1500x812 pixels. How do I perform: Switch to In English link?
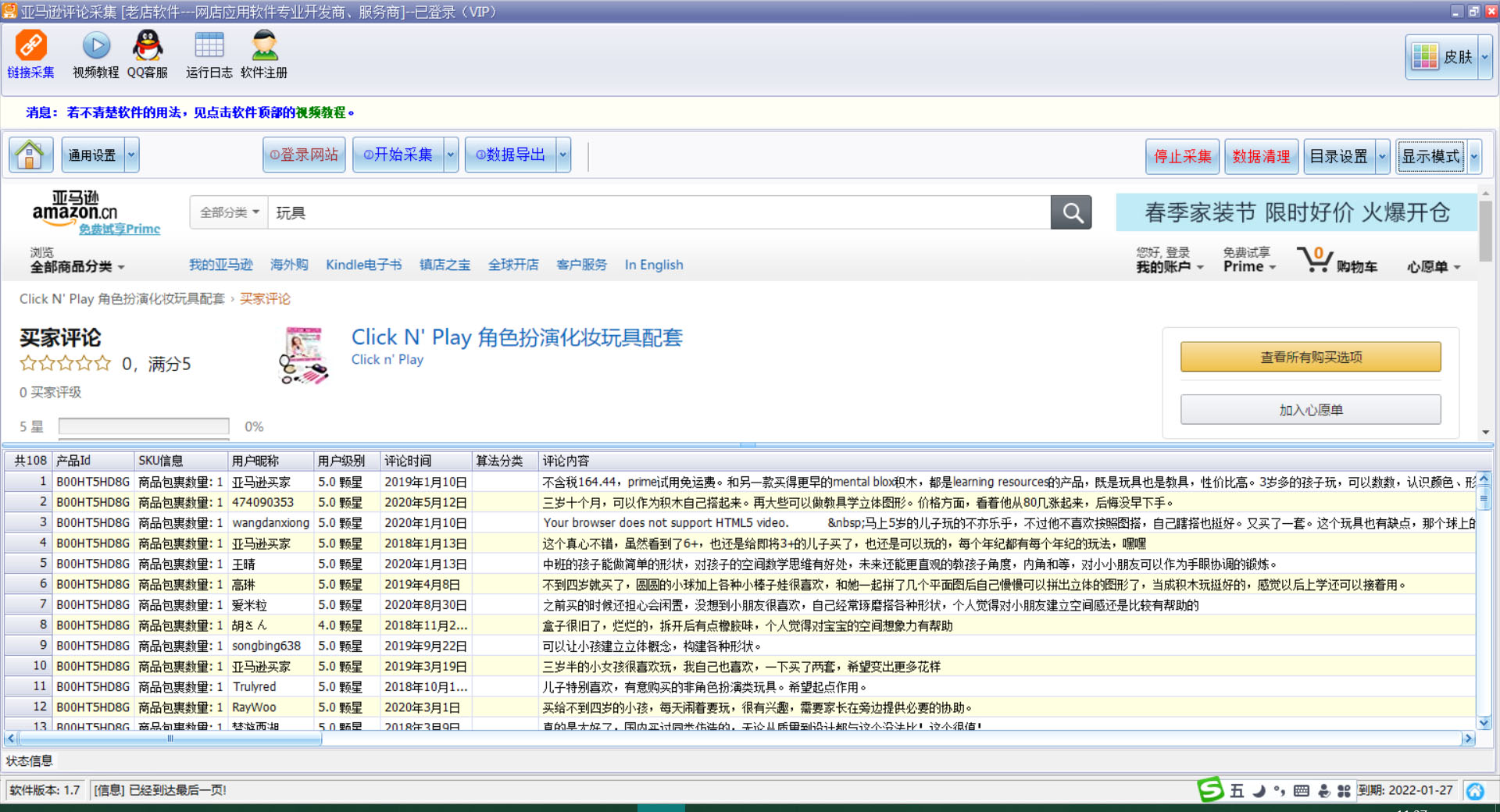pyautogui.click(x=654, y=265)
